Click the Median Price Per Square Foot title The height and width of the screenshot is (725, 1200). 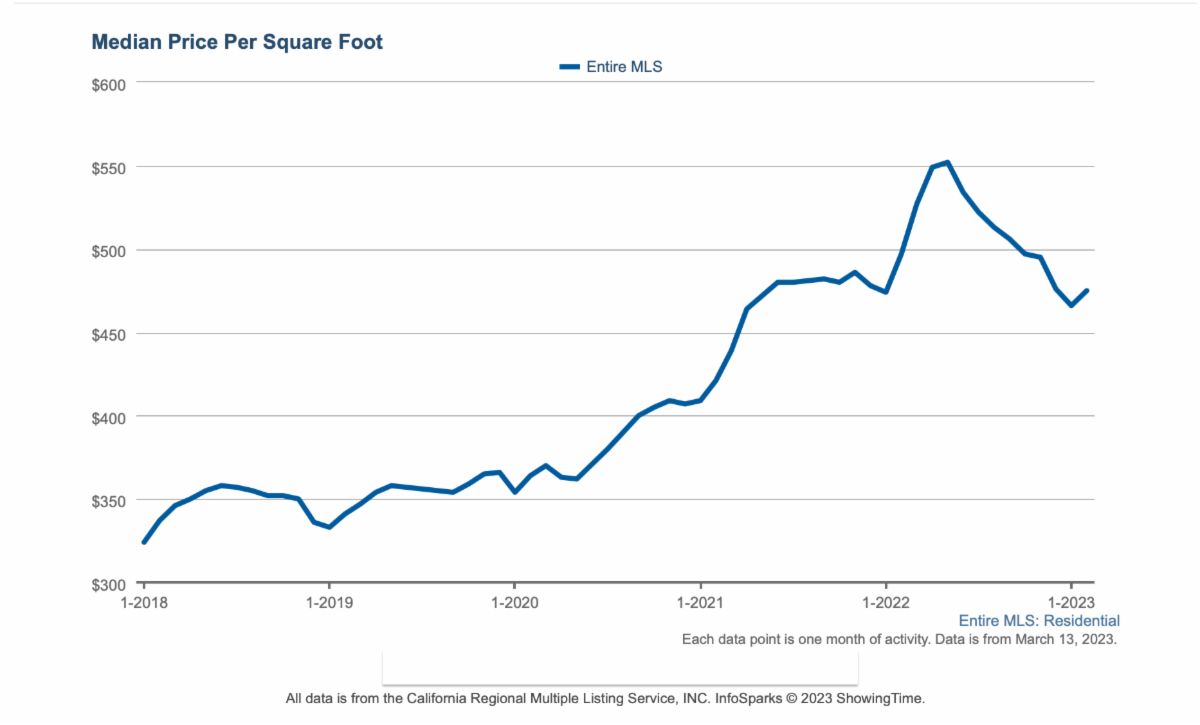coord(237,42)
